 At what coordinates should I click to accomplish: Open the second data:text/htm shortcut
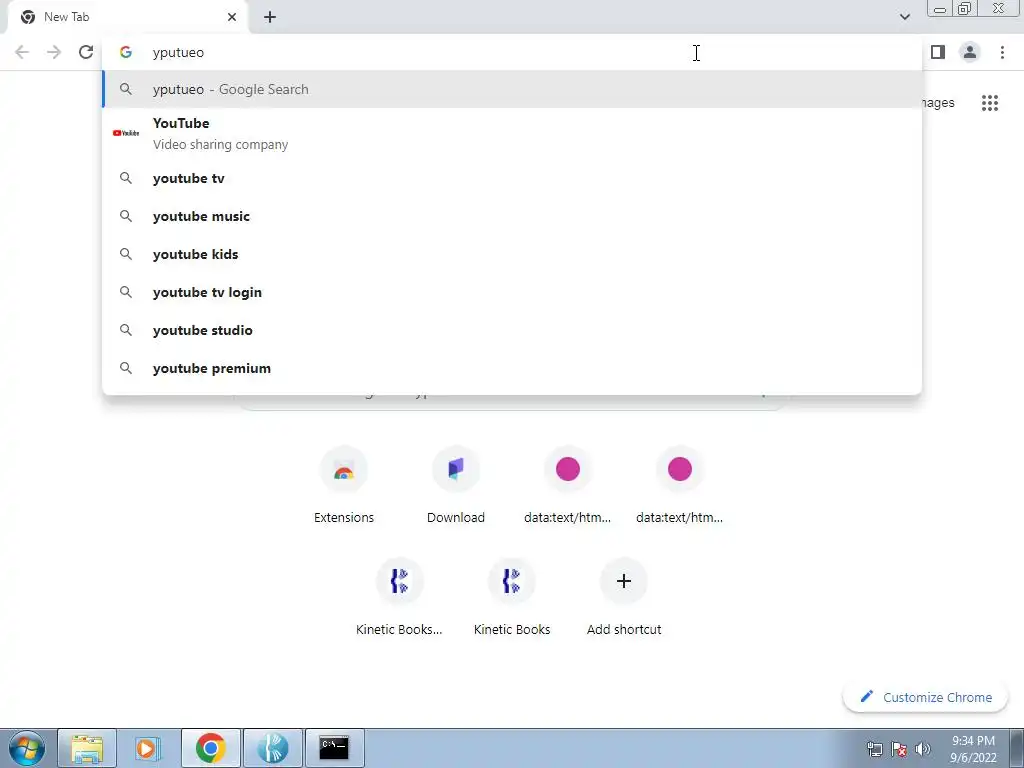click(679, 487)
